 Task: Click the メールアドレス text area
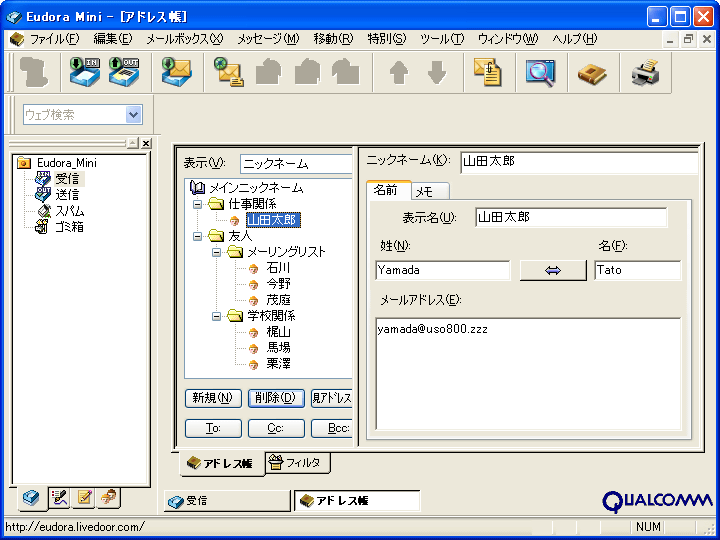click(528, 374)
